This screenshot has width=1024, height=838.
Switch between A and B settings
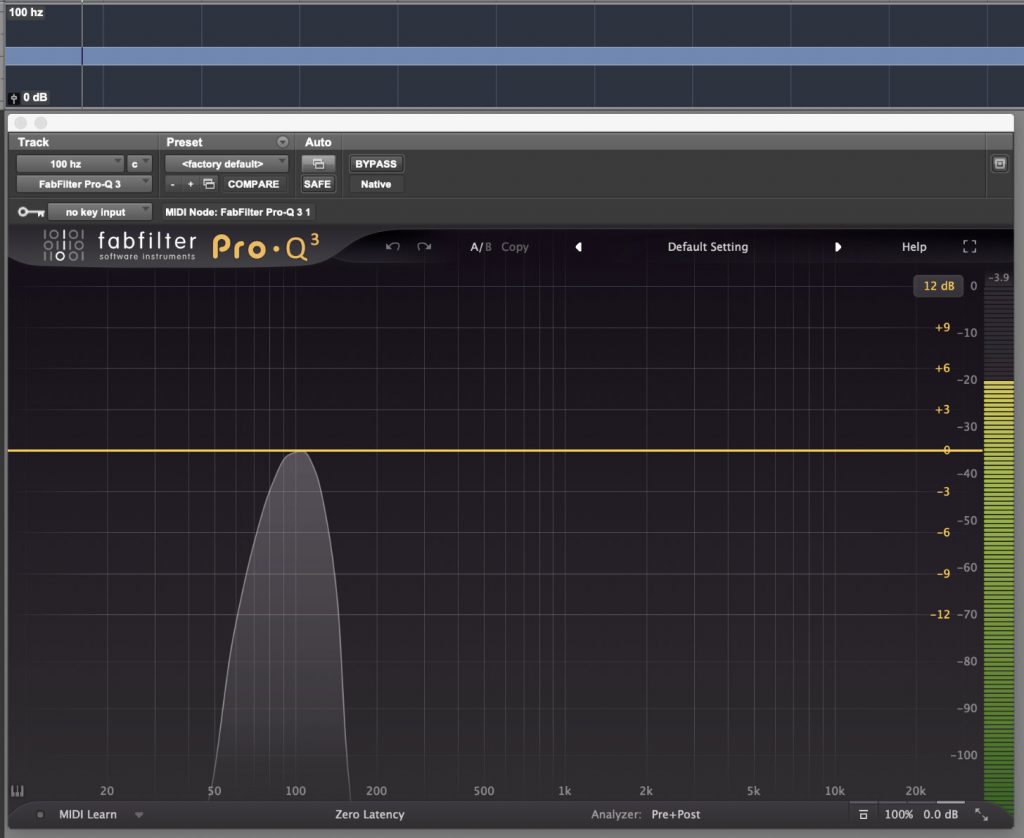pyautogui.click(x=480, y=246)
